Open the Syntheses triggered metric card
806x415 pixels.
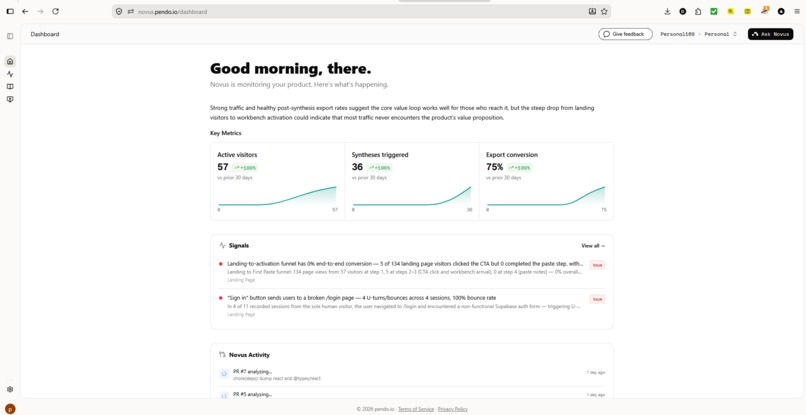tap(412, 182)
